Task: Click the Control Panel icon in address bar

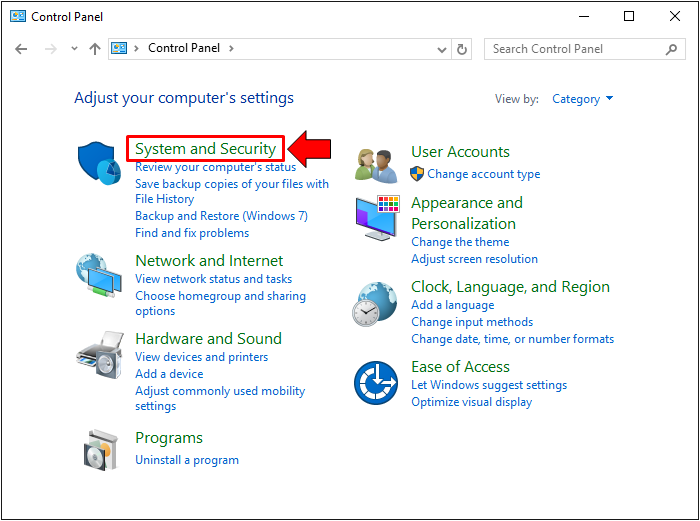Action: coord(119,48)
